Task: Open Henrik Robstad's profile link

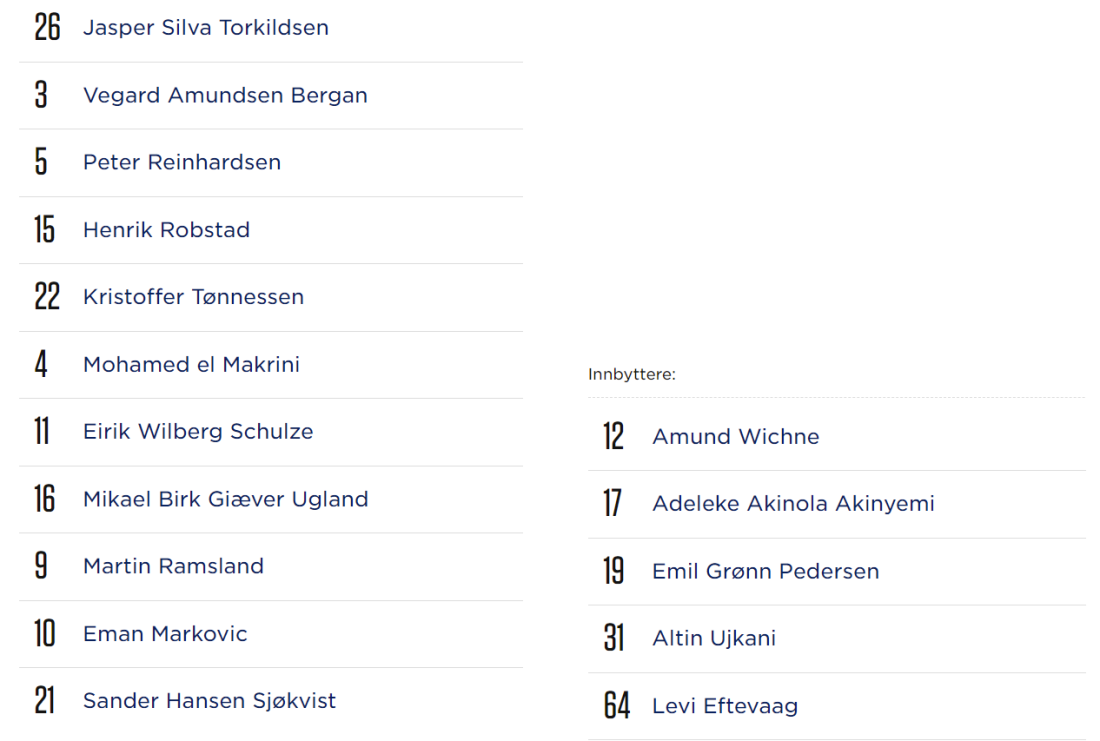Action: [166, 230]
